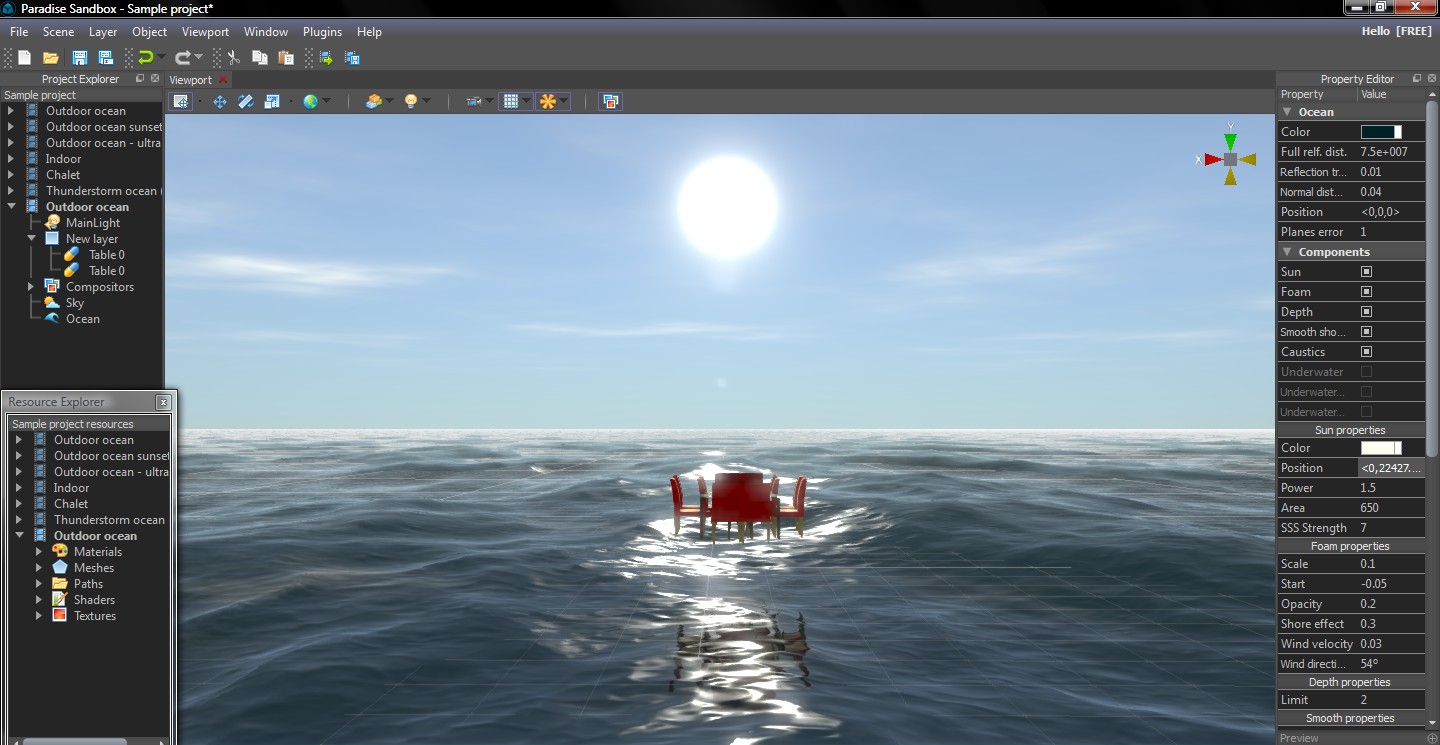Viewport: 1440px width, 745px height.
Task: Select the Ocean node in Project Explorer
Action: tap(83, 319)
